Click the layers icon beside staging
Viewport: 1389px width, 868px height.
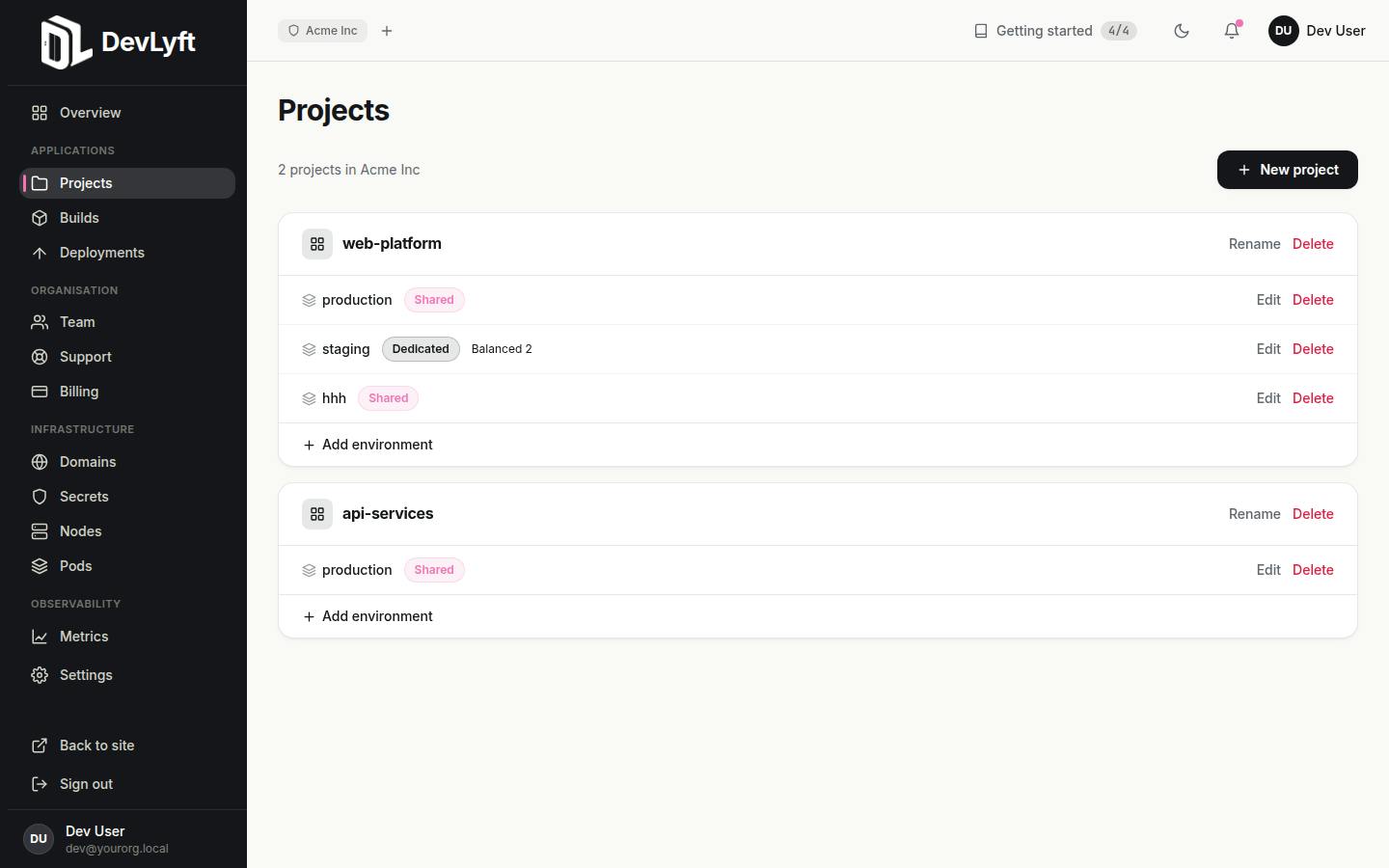pyautogui.click(x=309, y=349)
